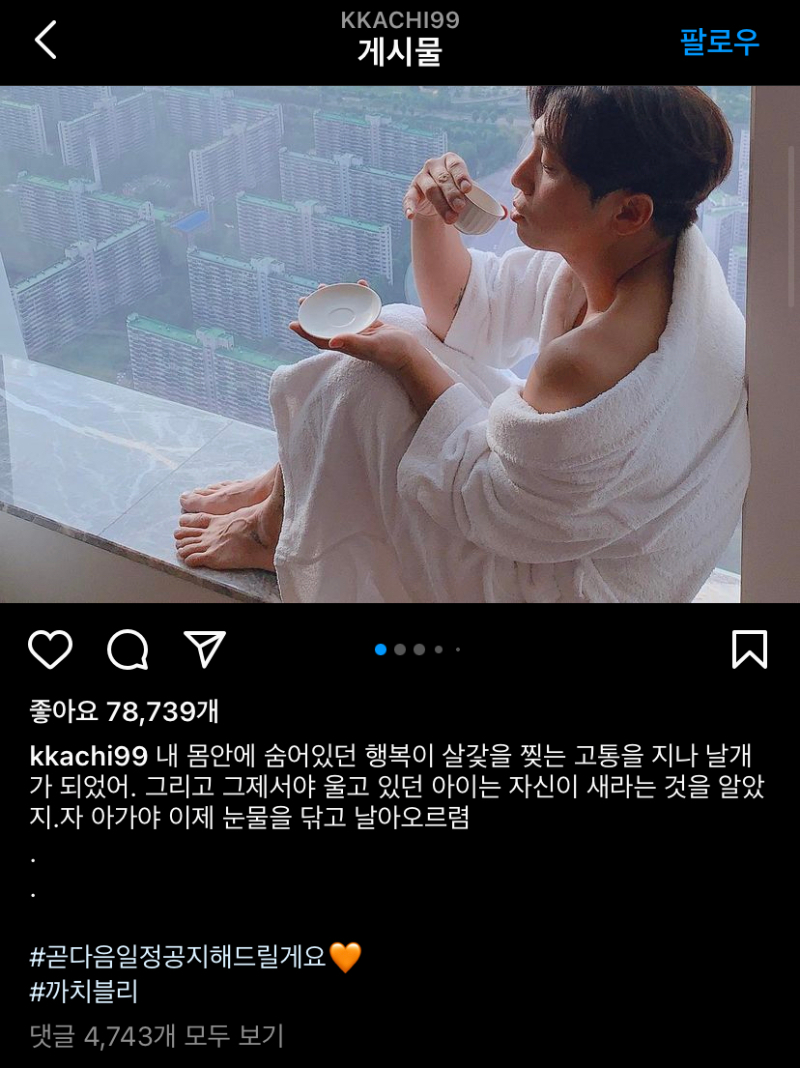Share post with paper plane icon
800x1068 pixels.
[205, 649]
